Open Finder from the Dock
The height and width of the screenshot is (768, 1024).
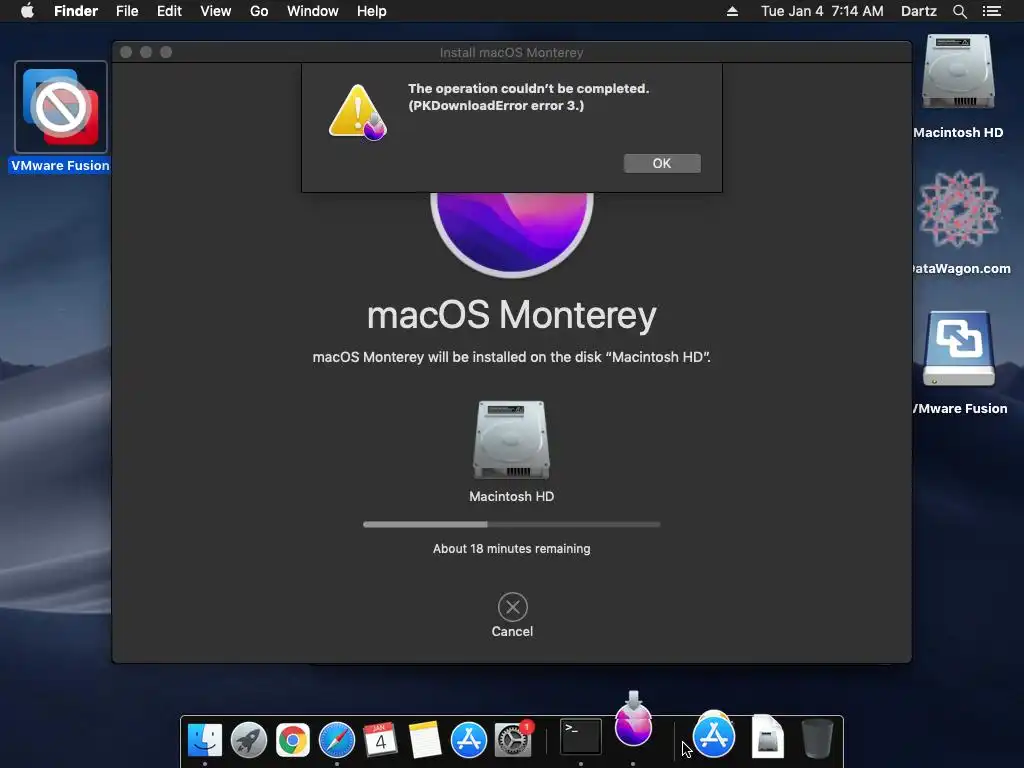coord(204,740)
